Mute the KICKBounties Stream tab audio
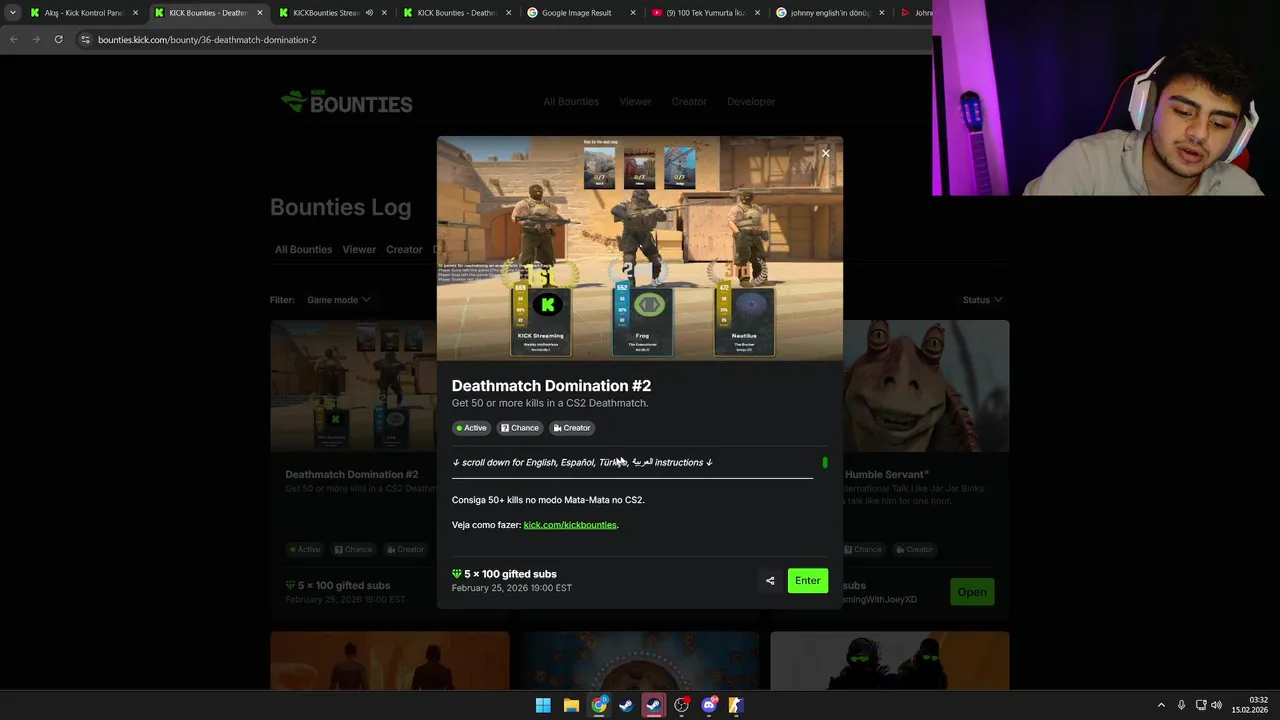Viewport: 1280px width, 720px height. 370,13
